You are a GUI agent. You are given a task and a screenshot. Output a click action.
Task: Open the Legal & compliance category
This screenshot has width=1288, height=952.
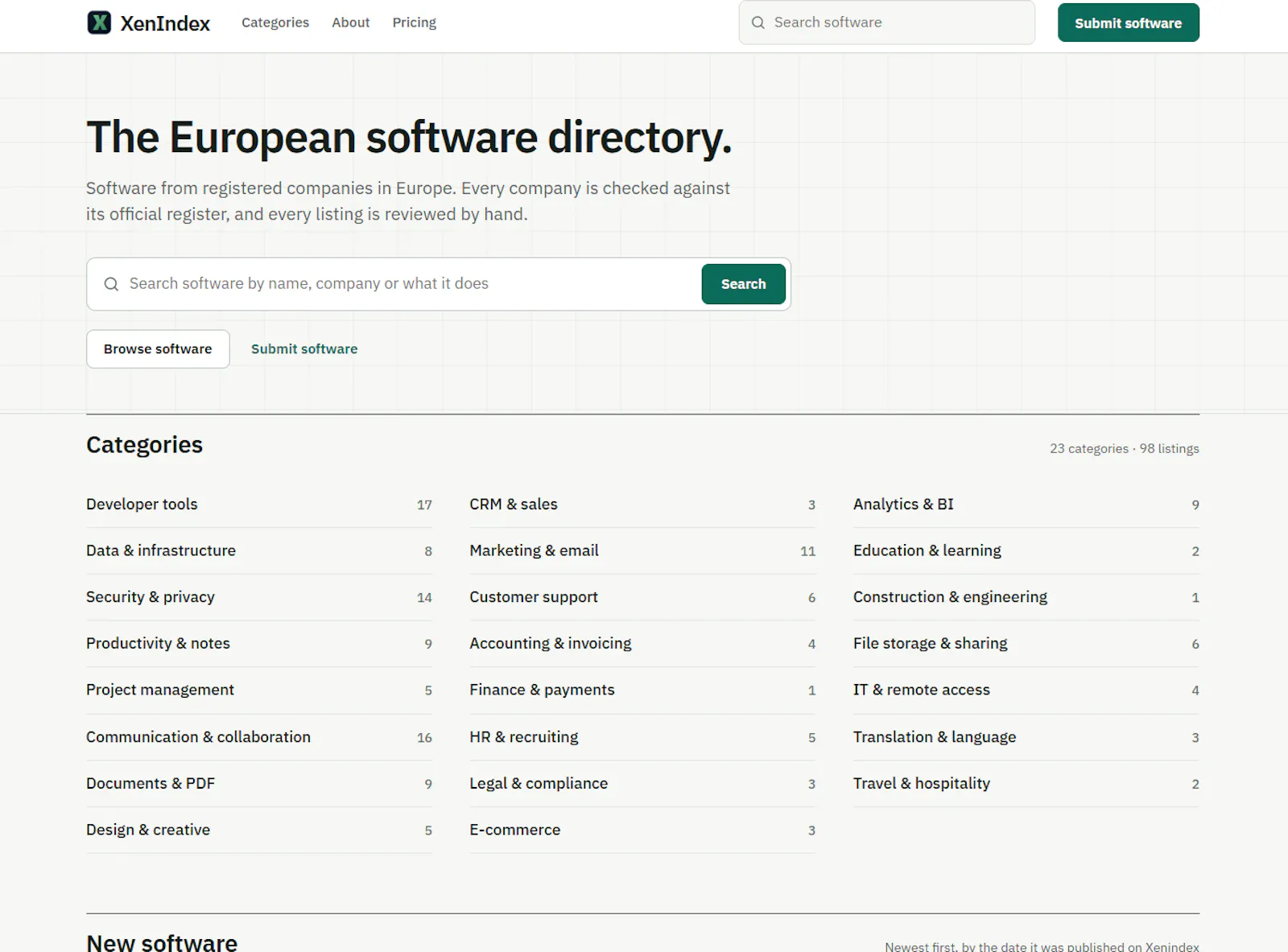click(642, 784)
